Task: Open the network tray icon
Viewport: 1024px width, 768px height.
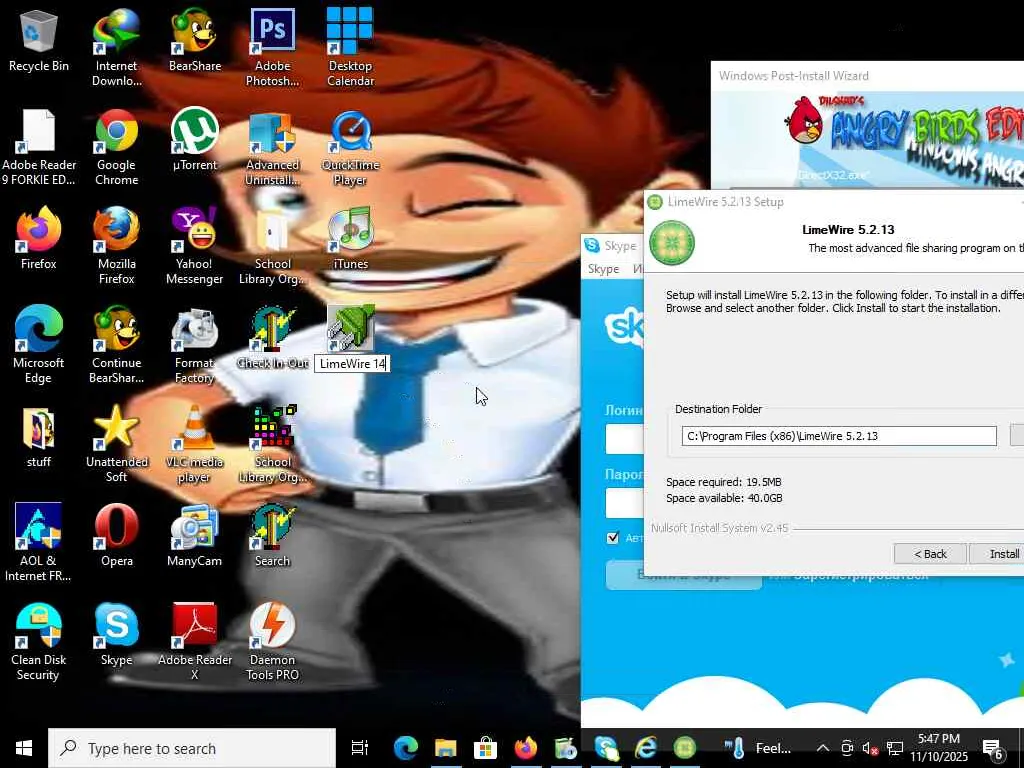Action: pyautogui.click(x=895, y=748)
